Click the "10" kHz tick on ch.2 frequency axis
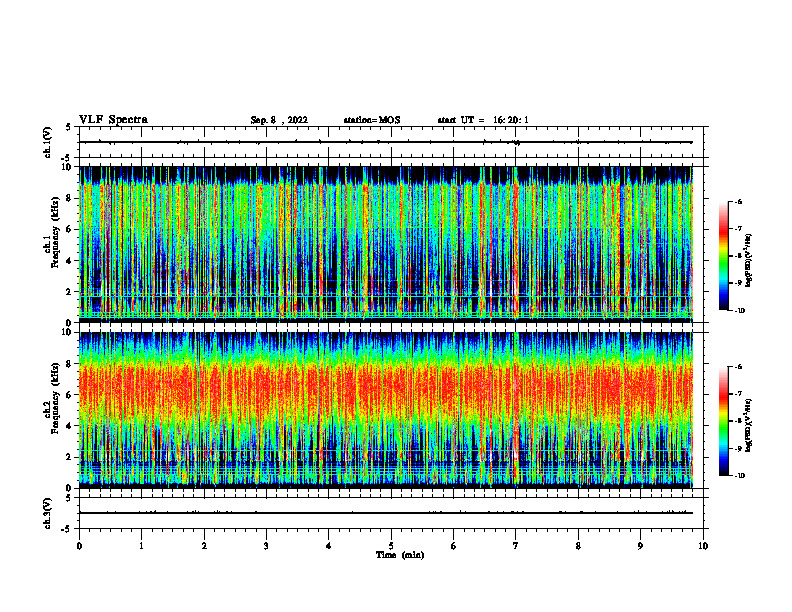 (68, 332)
